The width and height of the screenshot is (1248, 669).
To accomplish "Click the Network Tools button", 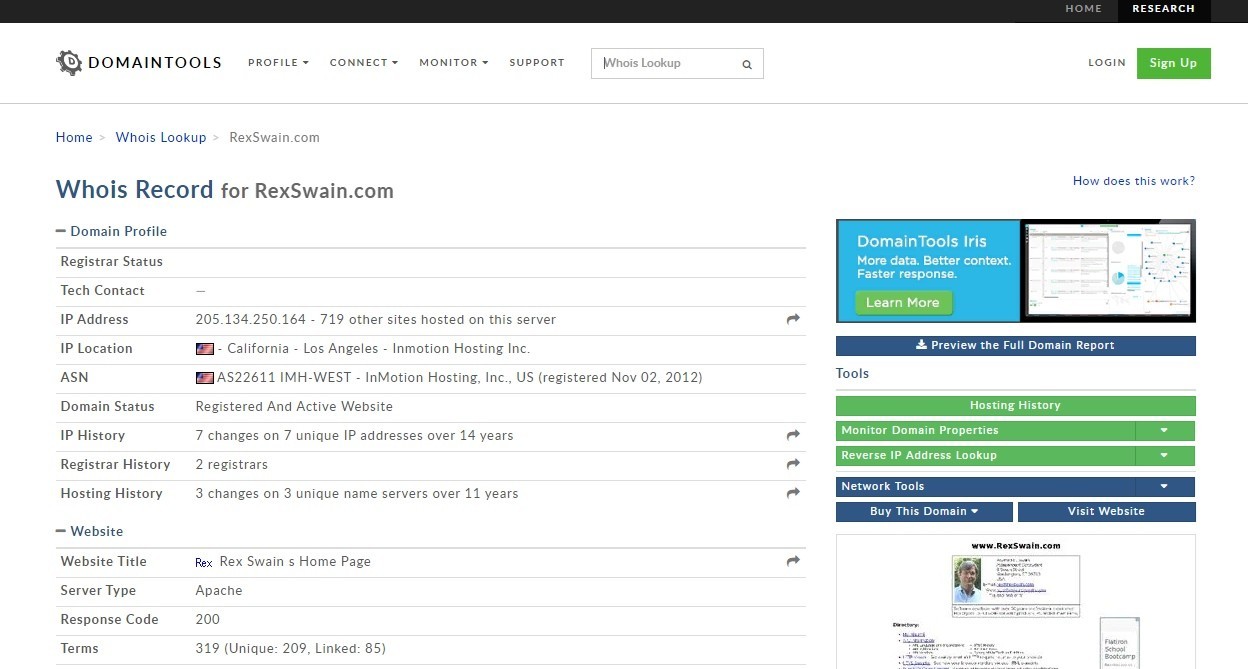I will coord(985,486).
